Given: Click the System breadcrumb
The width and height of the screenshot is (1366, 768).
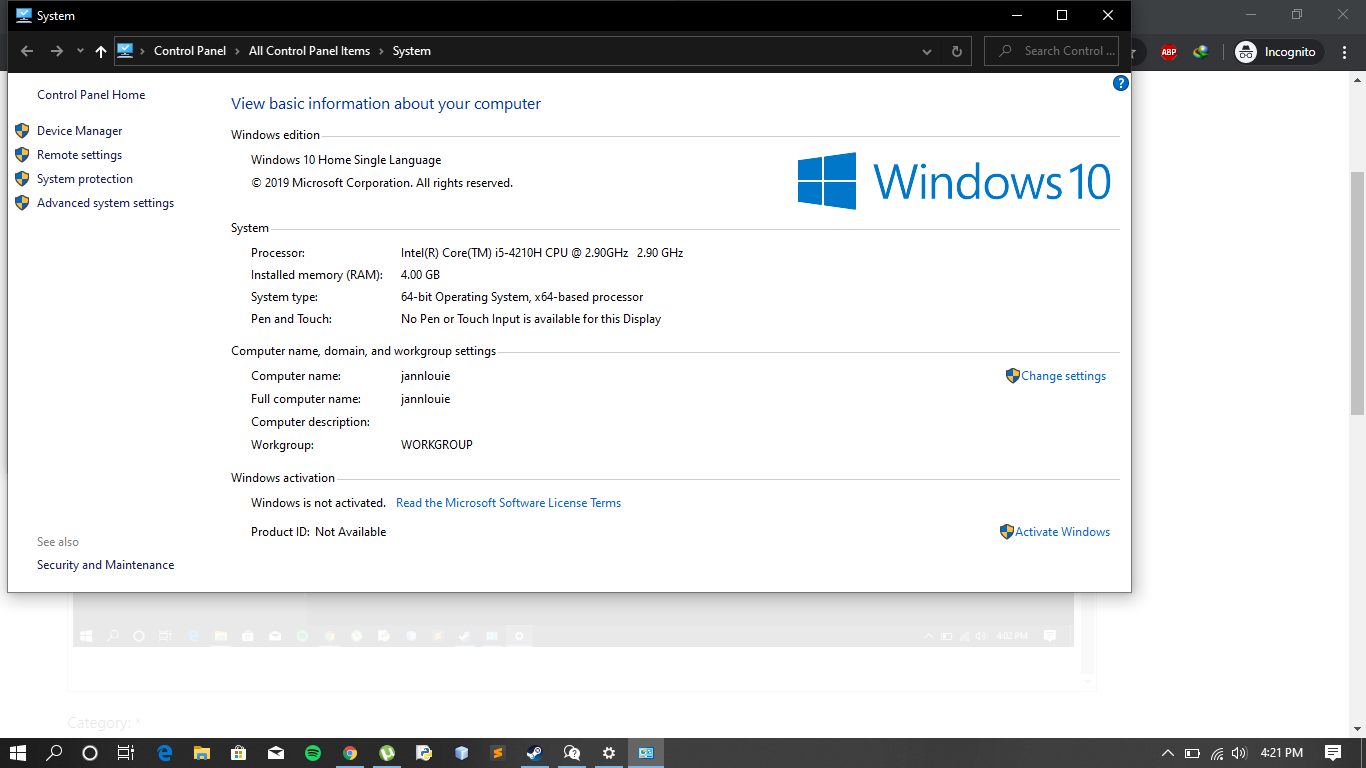Looking at the screenshot, I should (412, 51).
